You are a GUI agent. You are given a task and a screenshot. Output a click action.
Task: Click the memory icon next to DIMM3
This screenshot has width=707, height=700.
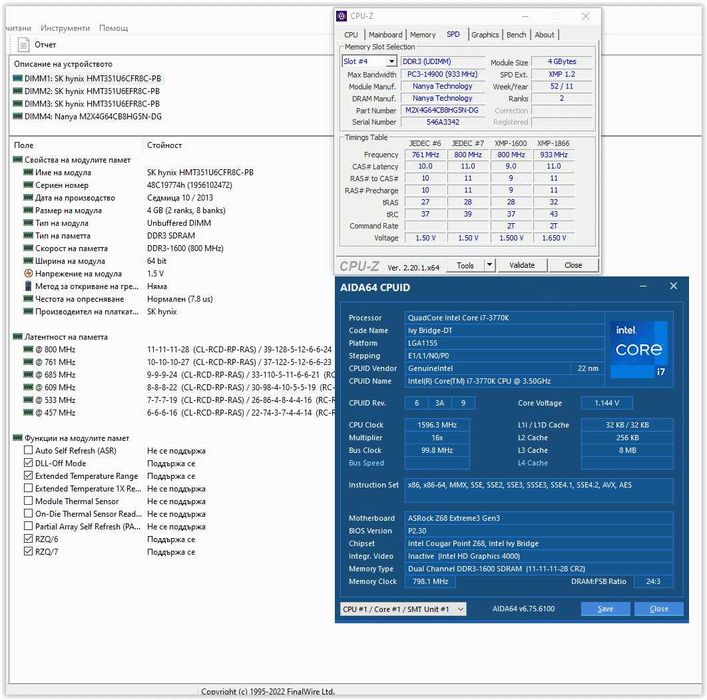pos(18,103)
